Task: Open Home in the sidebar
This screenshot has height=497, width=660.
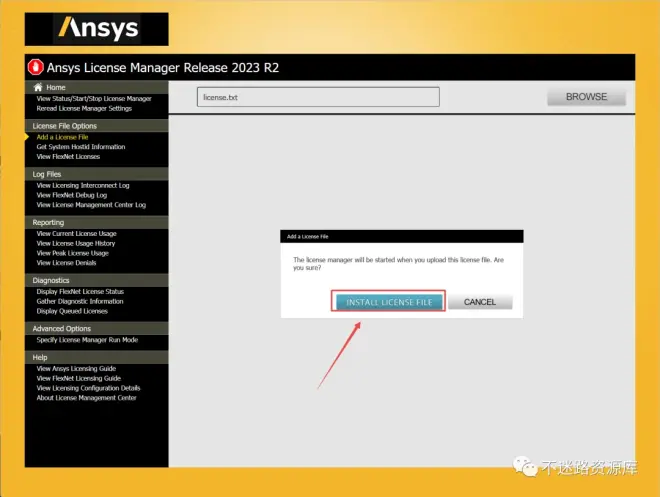Action: [x=56, y=88]
